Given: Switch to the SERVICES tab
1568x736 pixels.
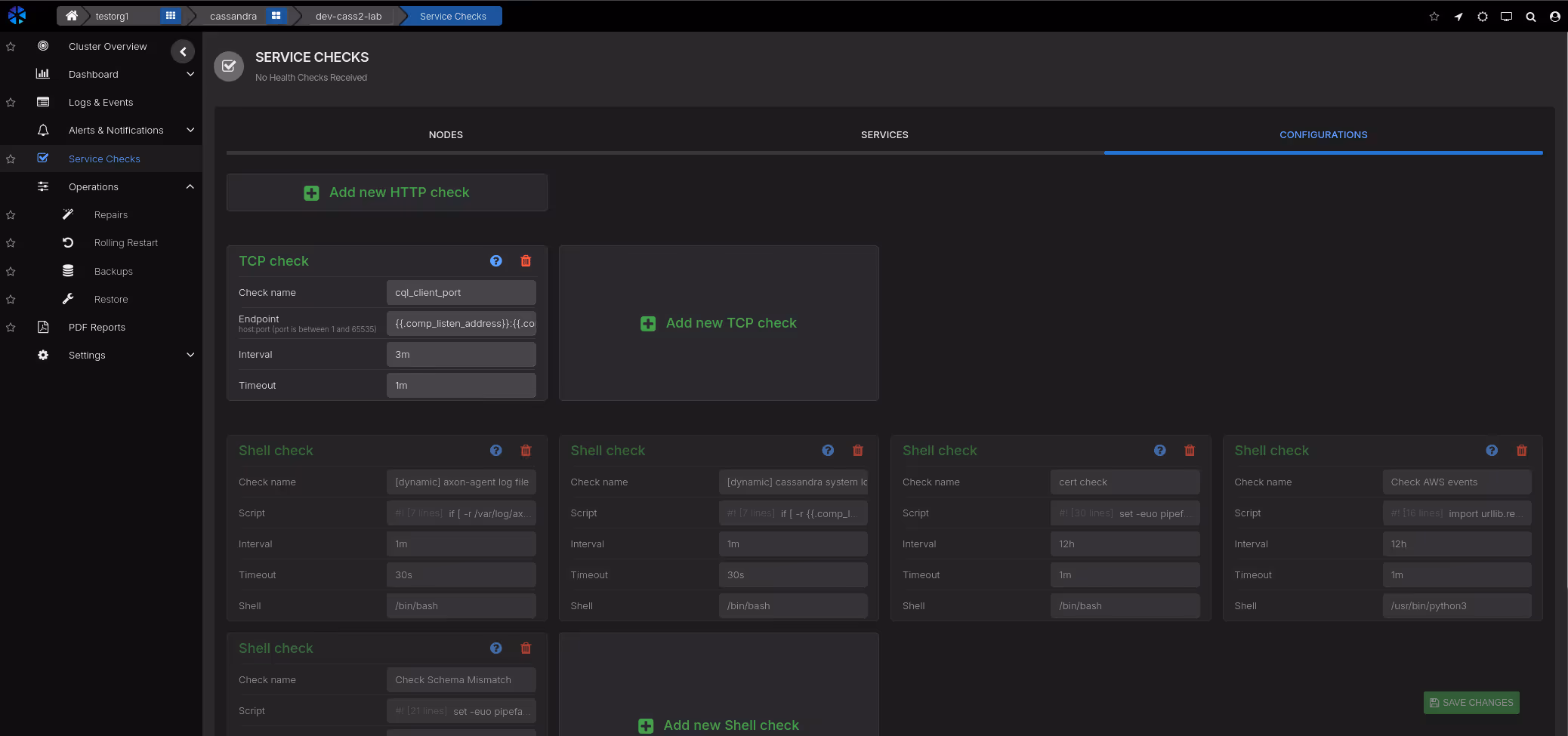Looking at the screenshot, I should 884,135.
